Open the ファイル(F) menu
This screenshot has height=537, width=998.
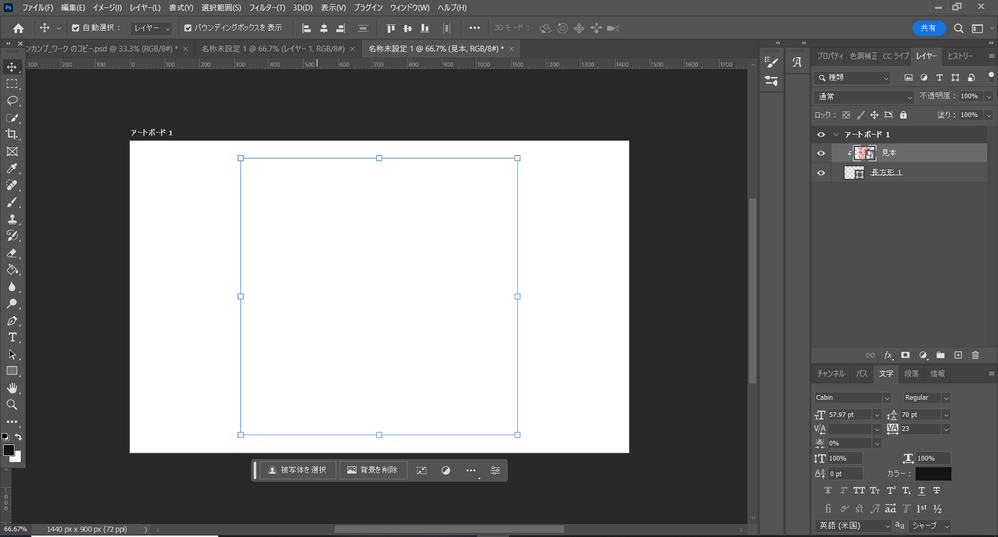[x=38, y=8]
